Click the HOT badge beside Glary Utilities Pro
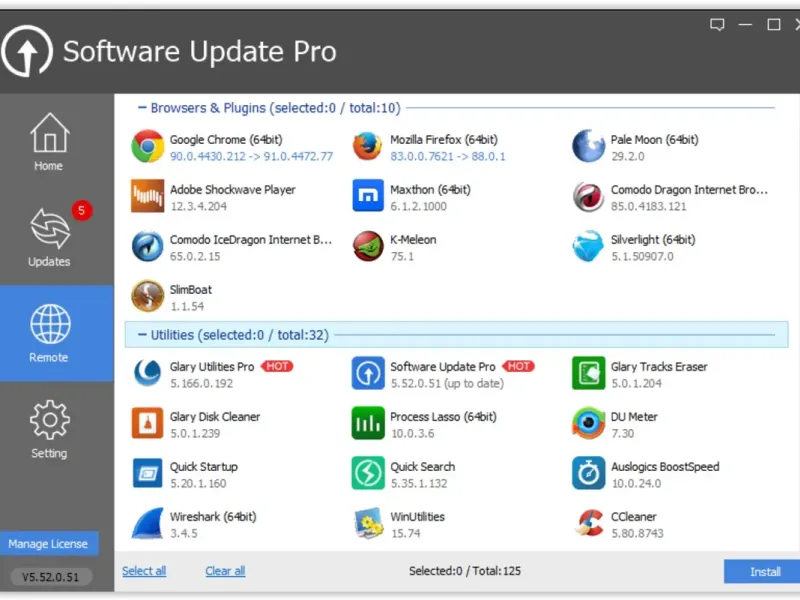 [277, 366]
